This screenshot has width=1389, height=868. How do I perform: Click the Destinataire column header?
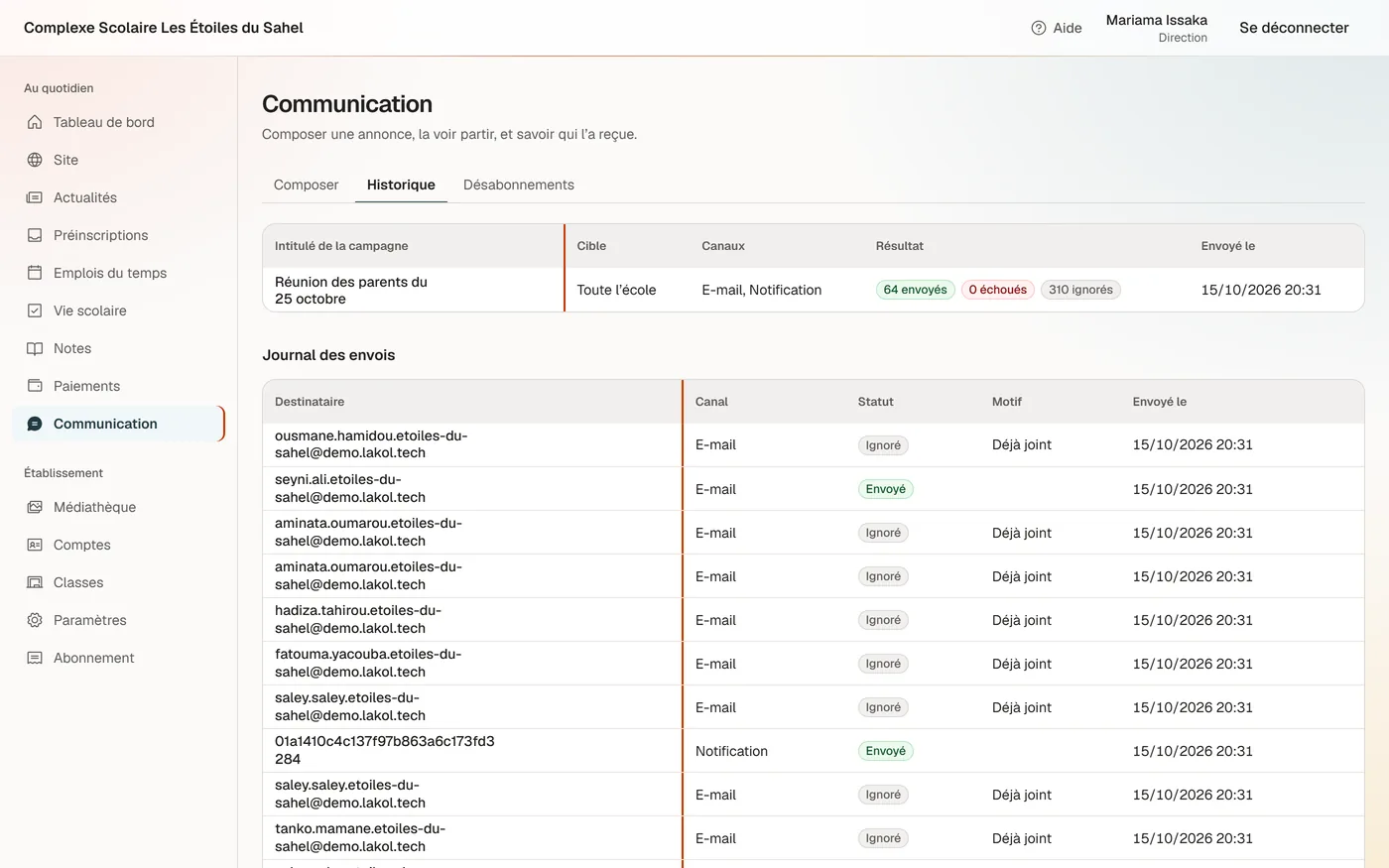(310, 402)
